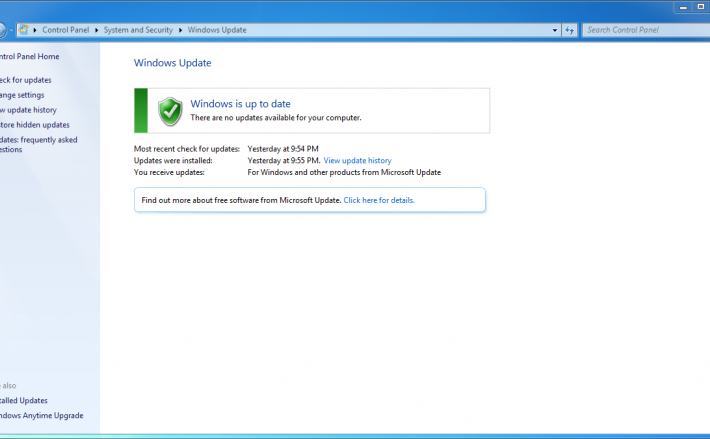Click the 'Windows Update' page title

[173, 63]
